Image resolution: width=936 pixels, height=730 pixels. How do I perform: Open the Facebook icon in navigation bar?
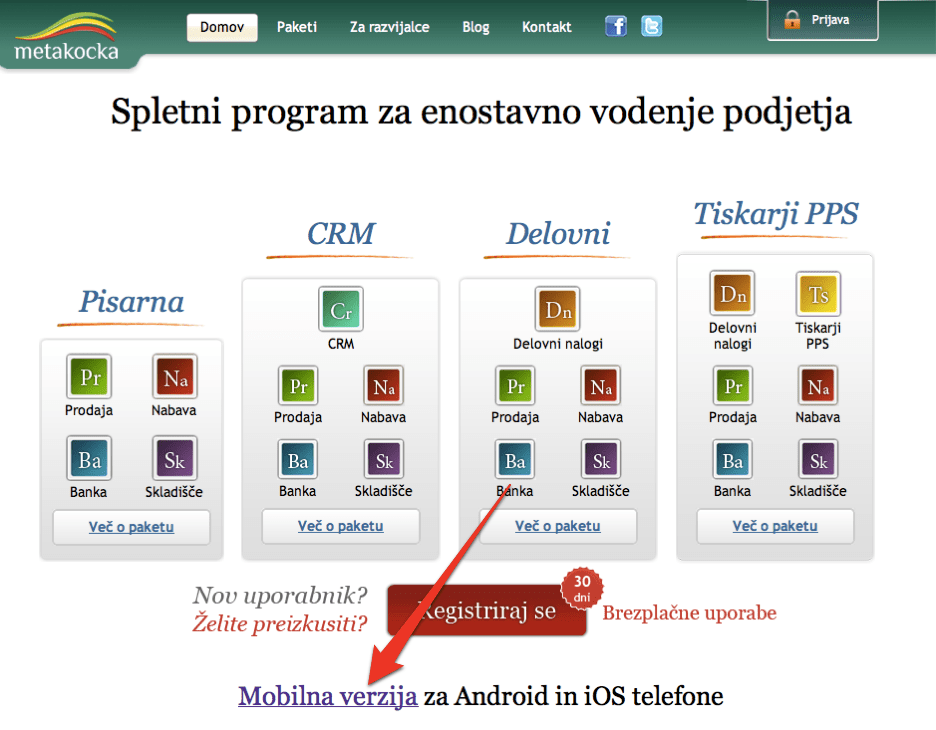click(x=616, y=26)
